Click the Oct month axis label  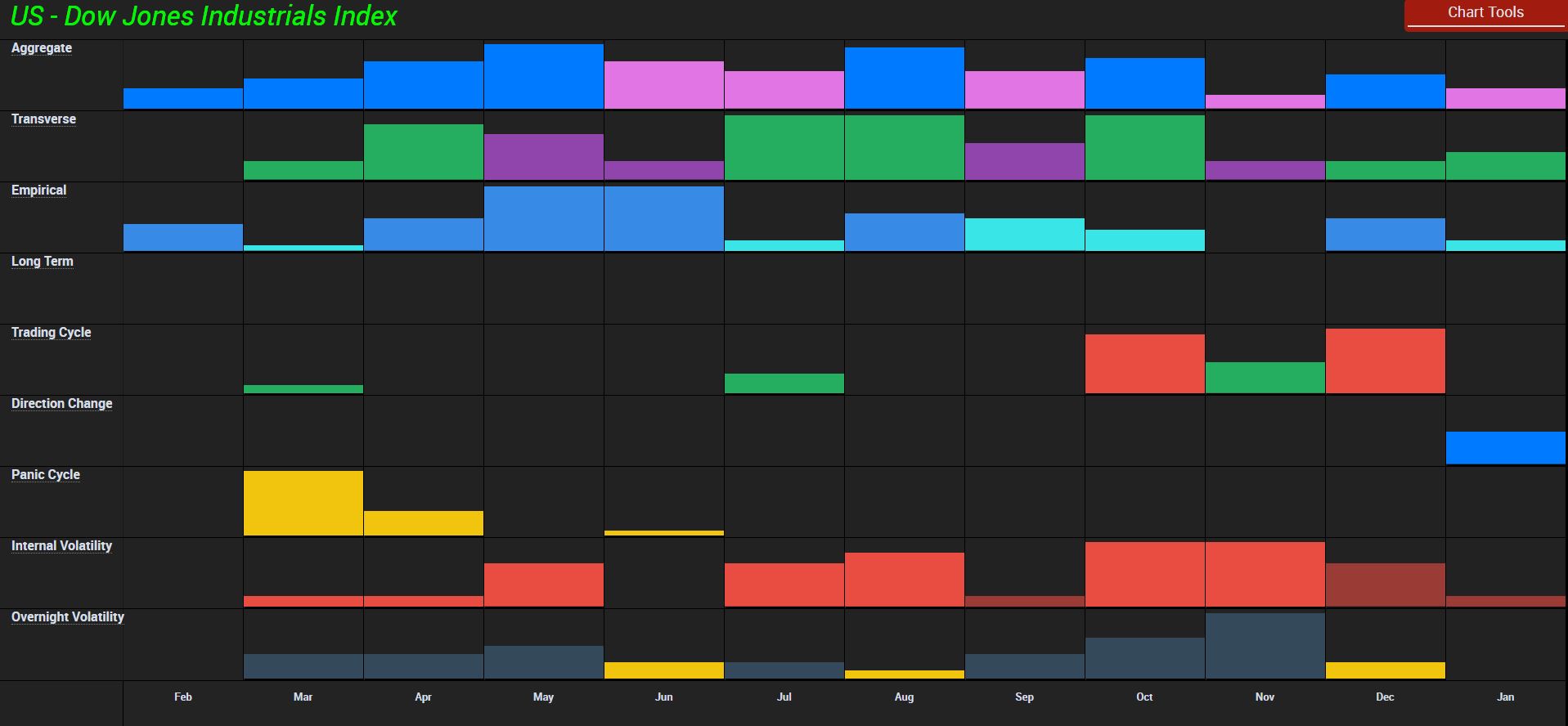(1144, 697)
